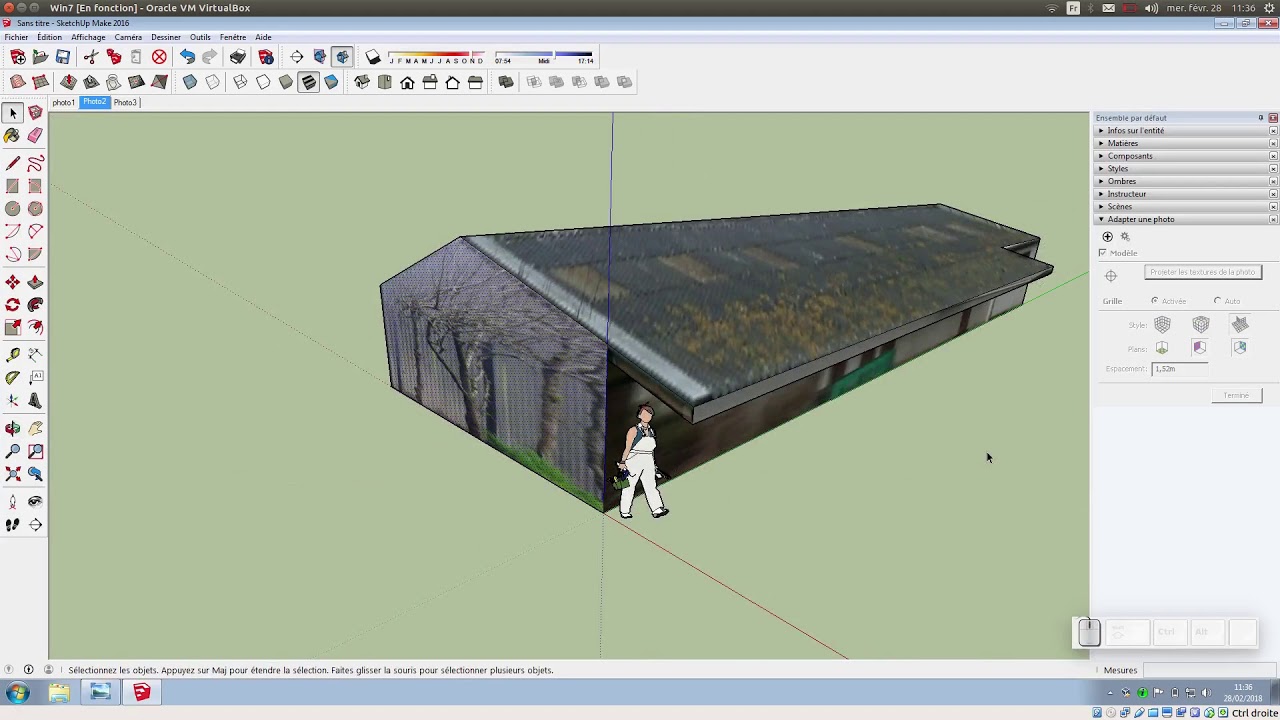
Task: Undo the last action
Action: 187,58
